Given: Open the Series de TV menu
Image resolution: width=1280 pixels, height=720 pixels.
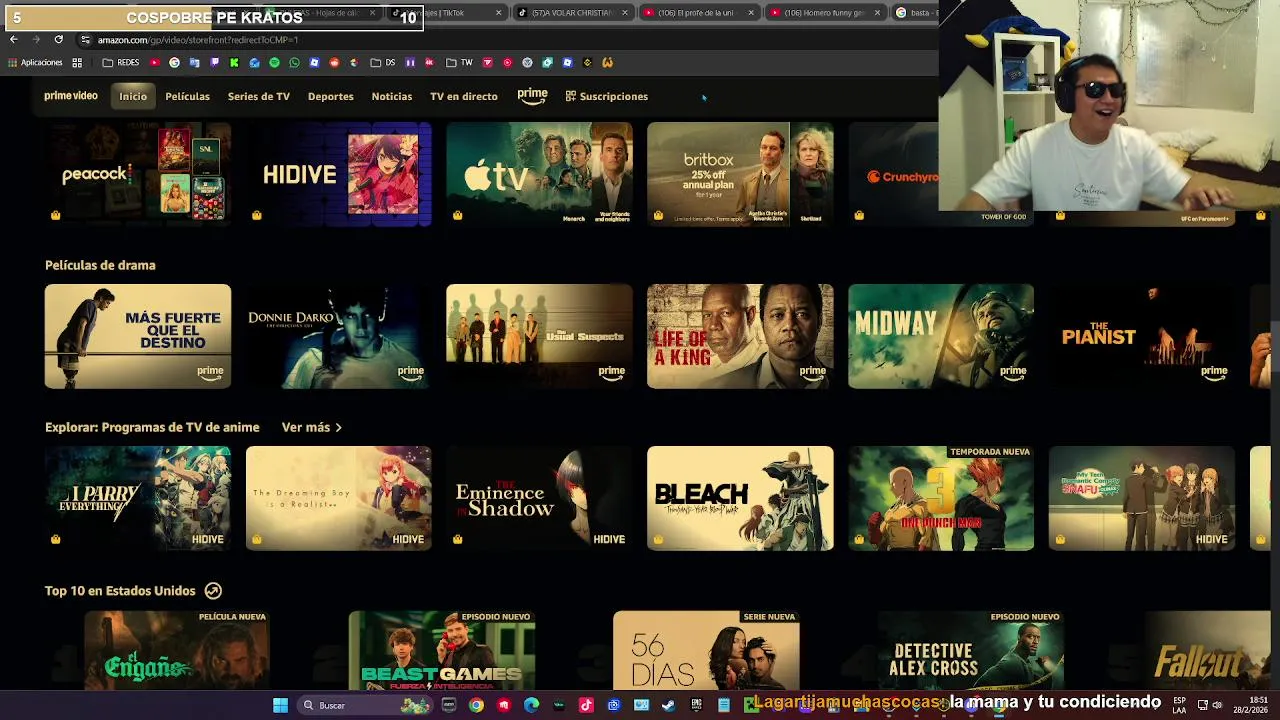Looking at the screenshot, I should [259, 96].
